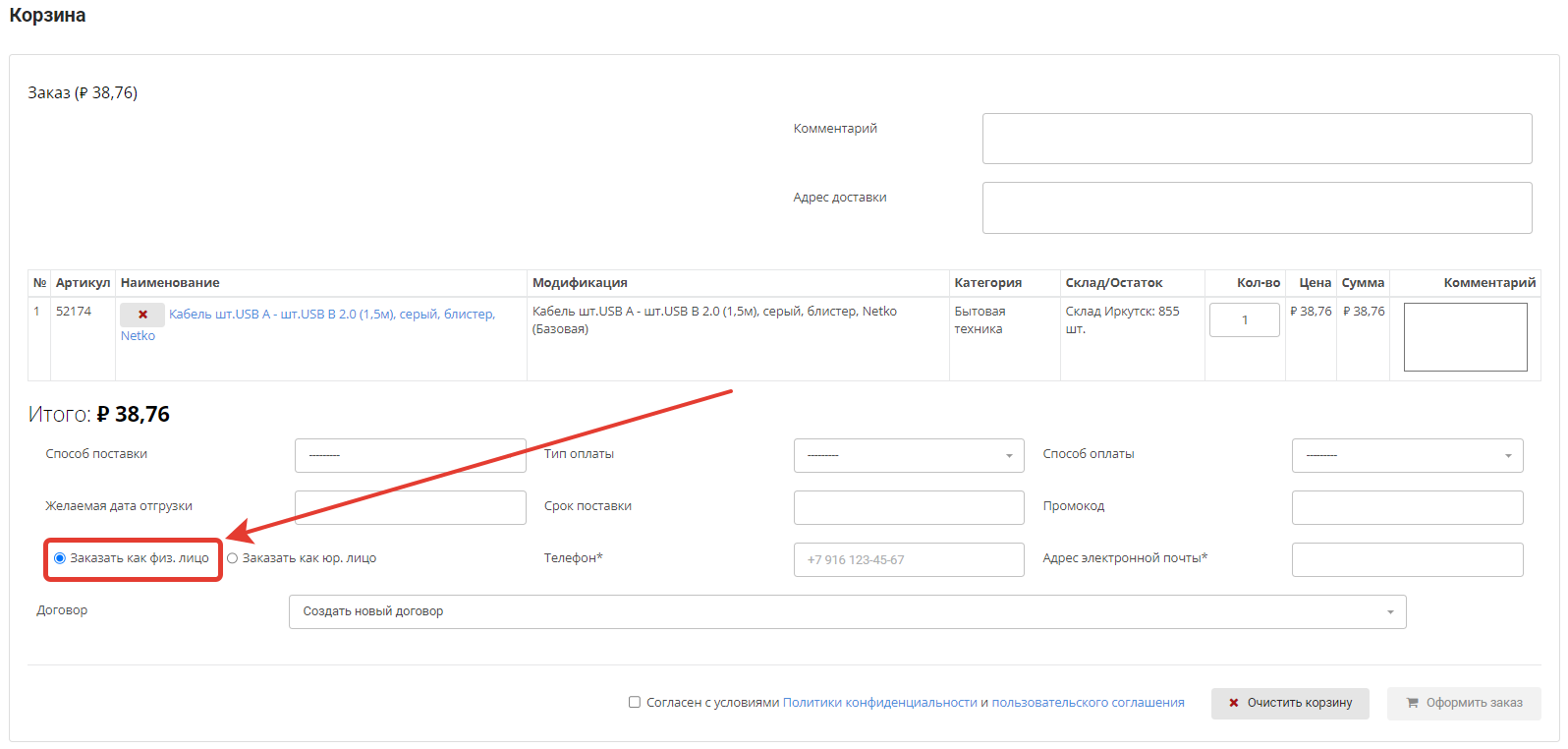Click the Промокод input field

[1406, 508]
